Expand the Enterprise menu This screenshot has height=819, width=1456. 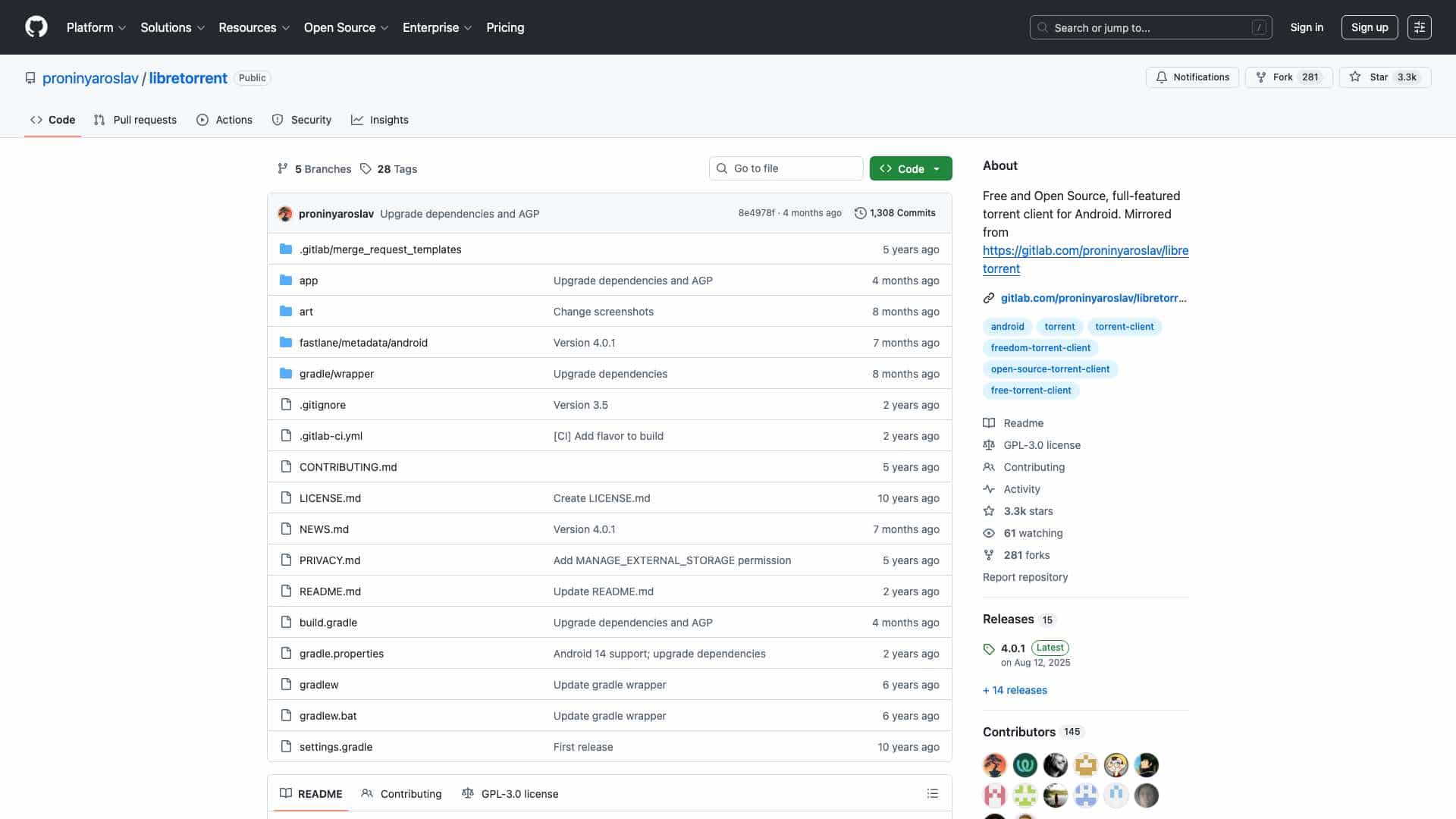438,27
